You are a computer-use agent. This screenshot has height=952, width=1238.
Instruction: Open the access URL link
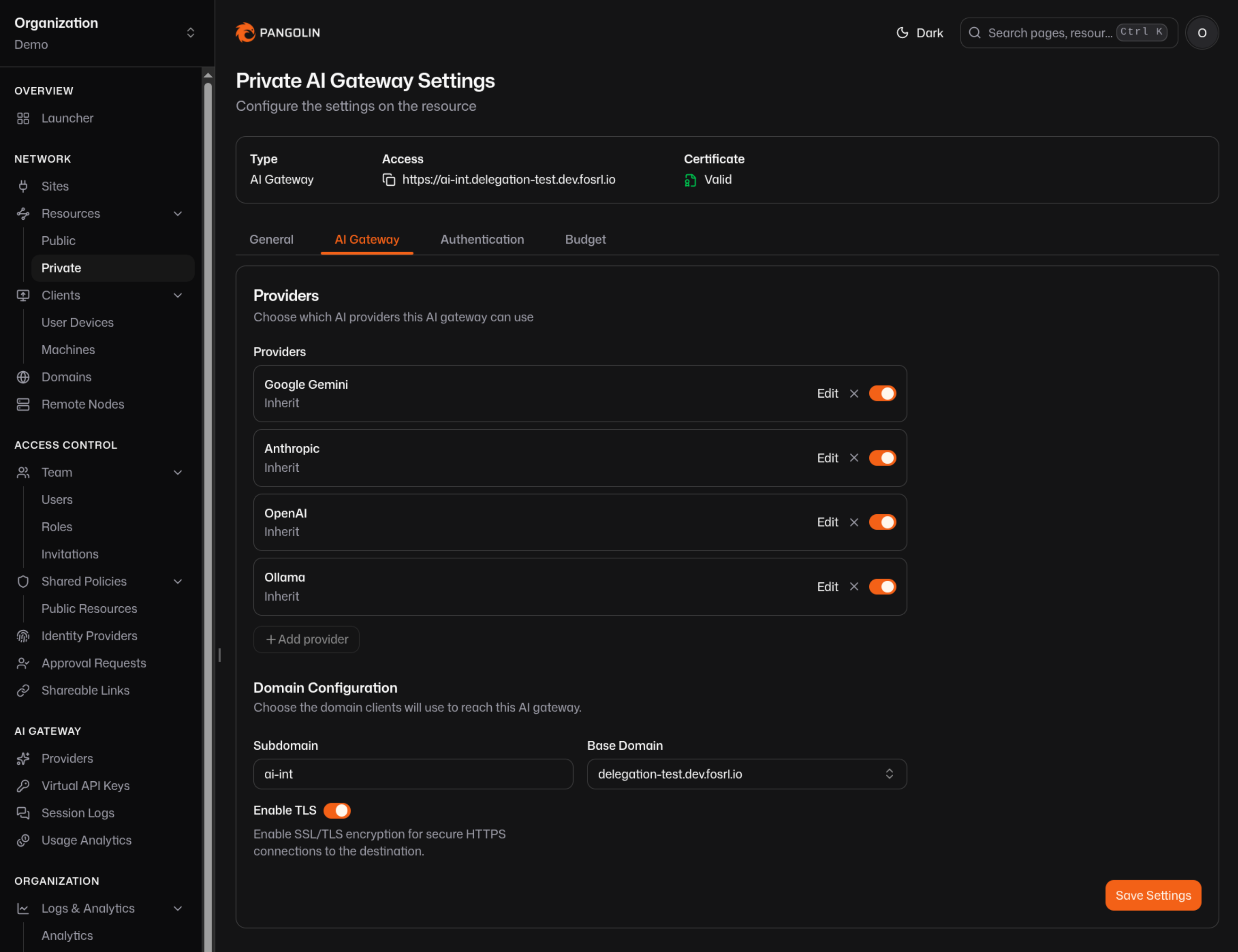(x=508, y=180)
